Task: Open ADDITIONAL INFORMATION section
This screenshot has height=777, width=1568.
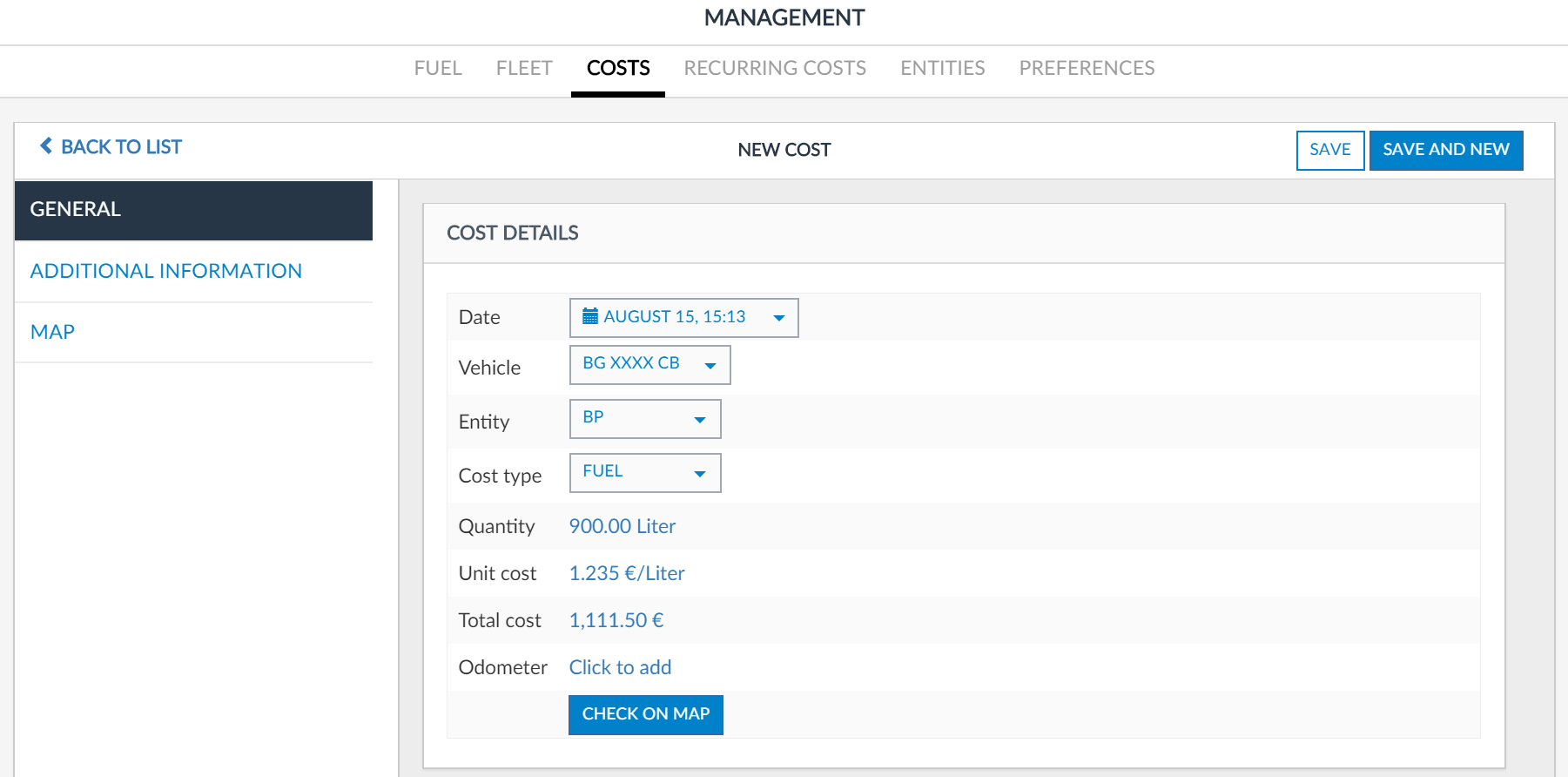Action: 166,271
